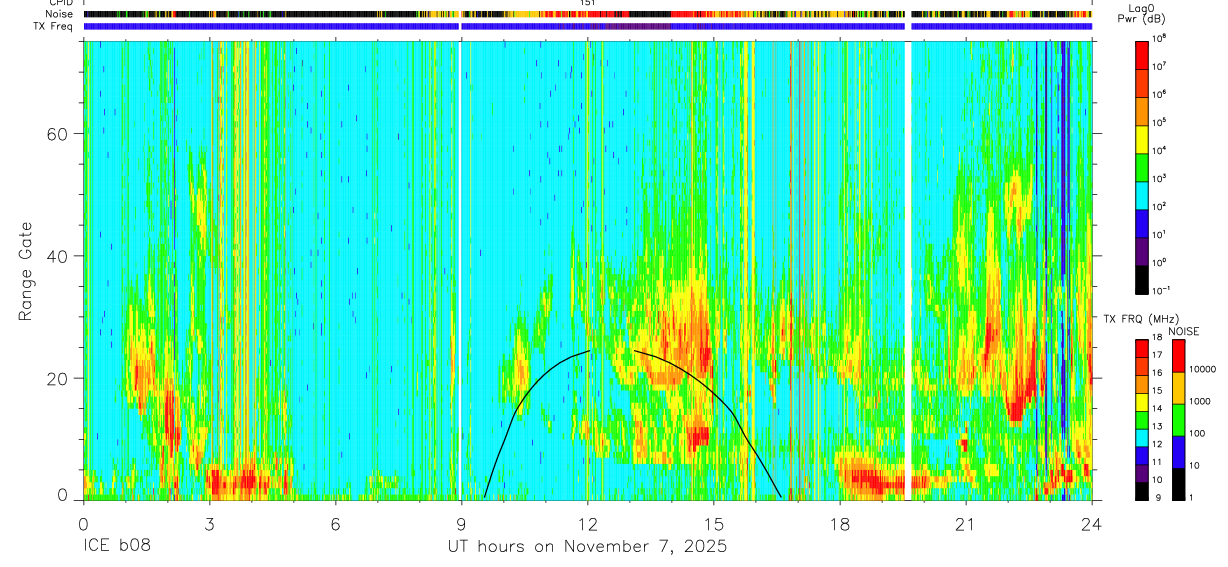The image size is (1228, 567).
Task: Click the yellow segment of the NOISE legend bar
Action: (1178, 387)
